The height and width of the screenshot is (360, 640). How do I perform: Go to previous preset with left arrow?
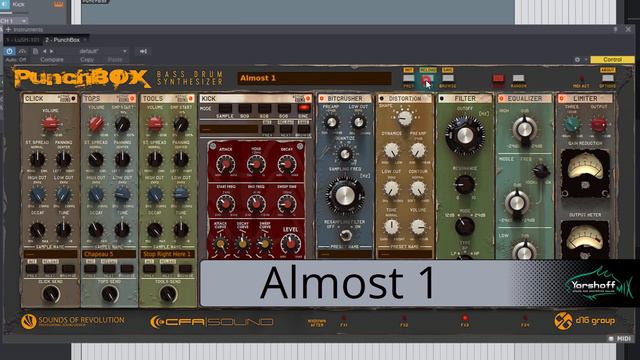click(44, 51)
